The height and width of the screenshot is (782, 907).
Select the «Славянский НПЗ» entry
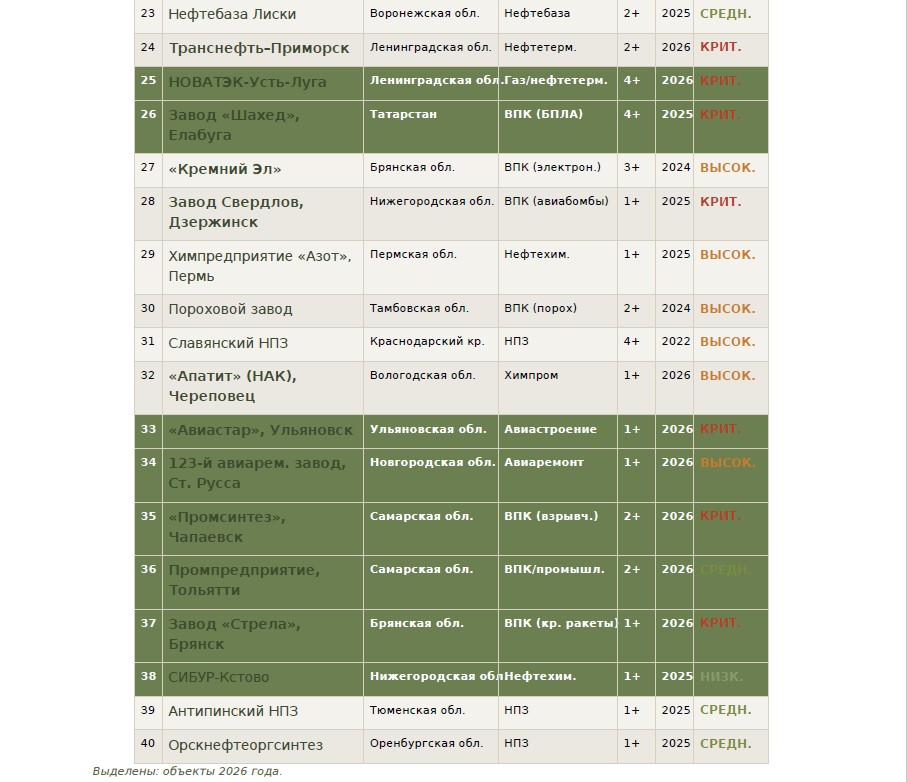[228, 343]
